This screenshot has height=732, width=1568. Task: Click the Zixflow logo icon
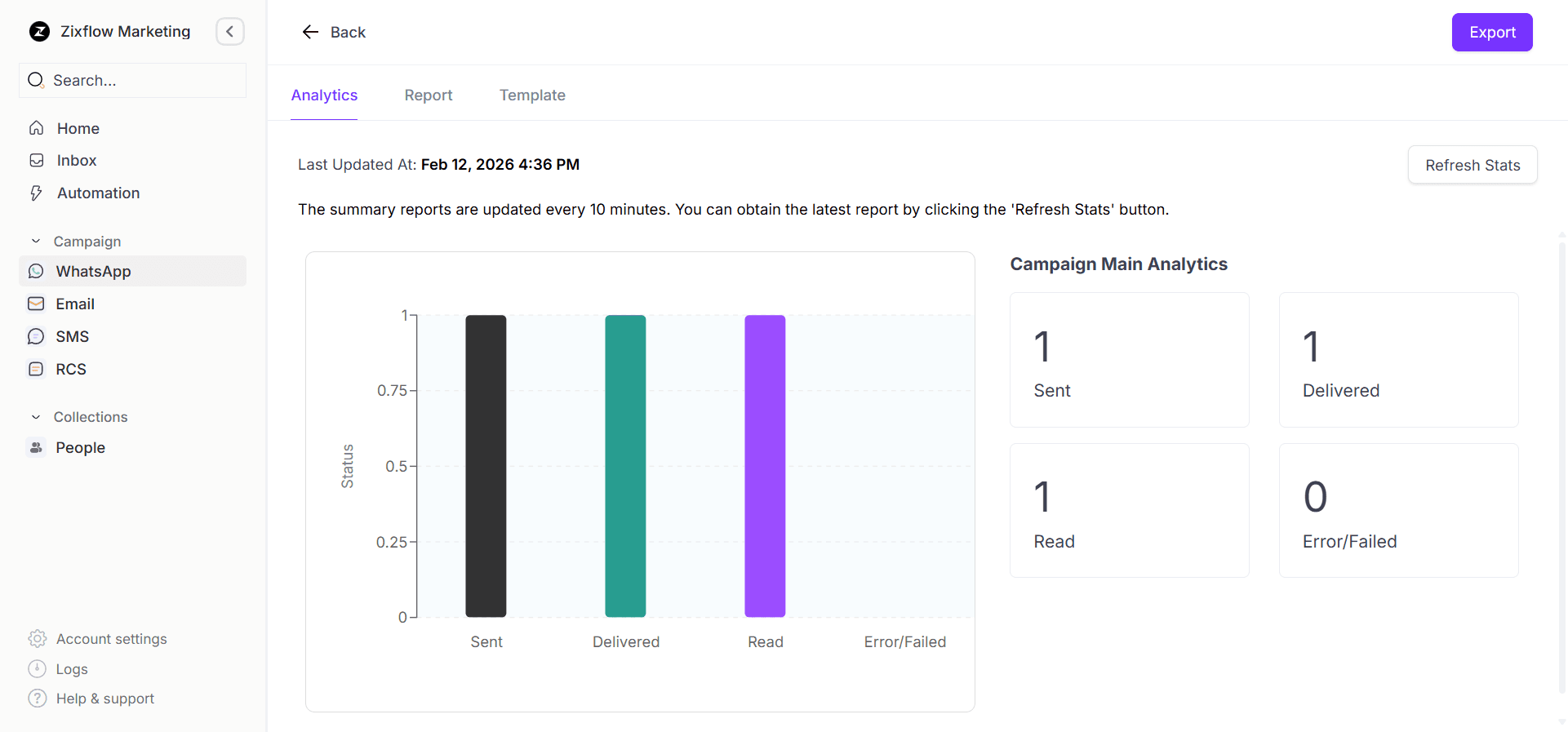click(x=39, y=32)
